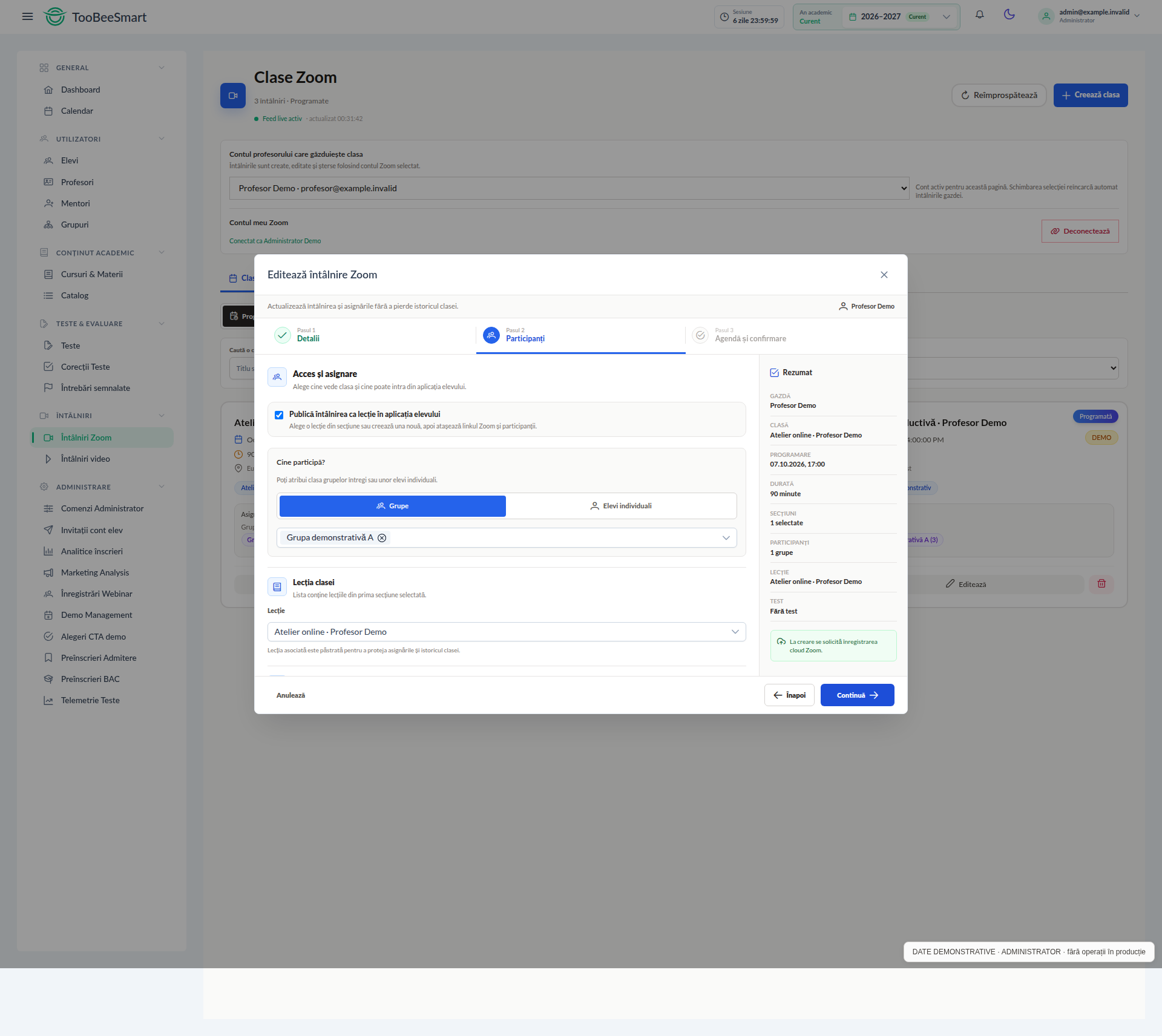Viewport: 1162px width, 1036px height.
Task: Open Calendar from sidebar
Action: tap(102, 111)
